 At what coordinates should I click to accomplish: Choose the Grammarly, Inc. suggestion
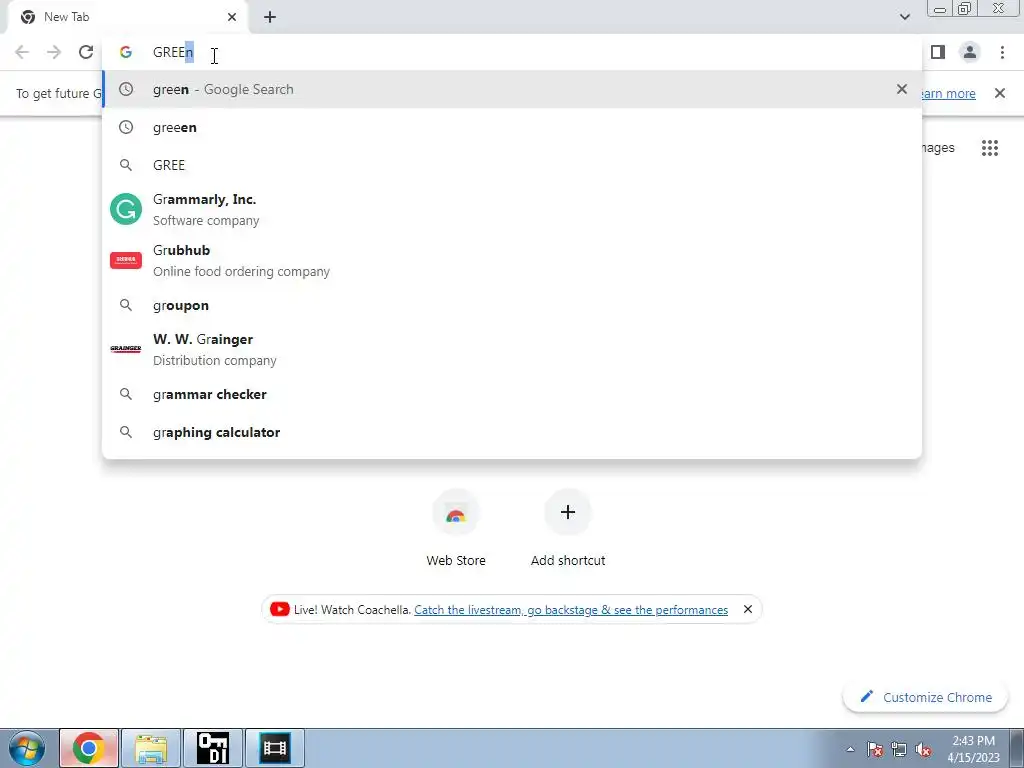click(512, 210)
